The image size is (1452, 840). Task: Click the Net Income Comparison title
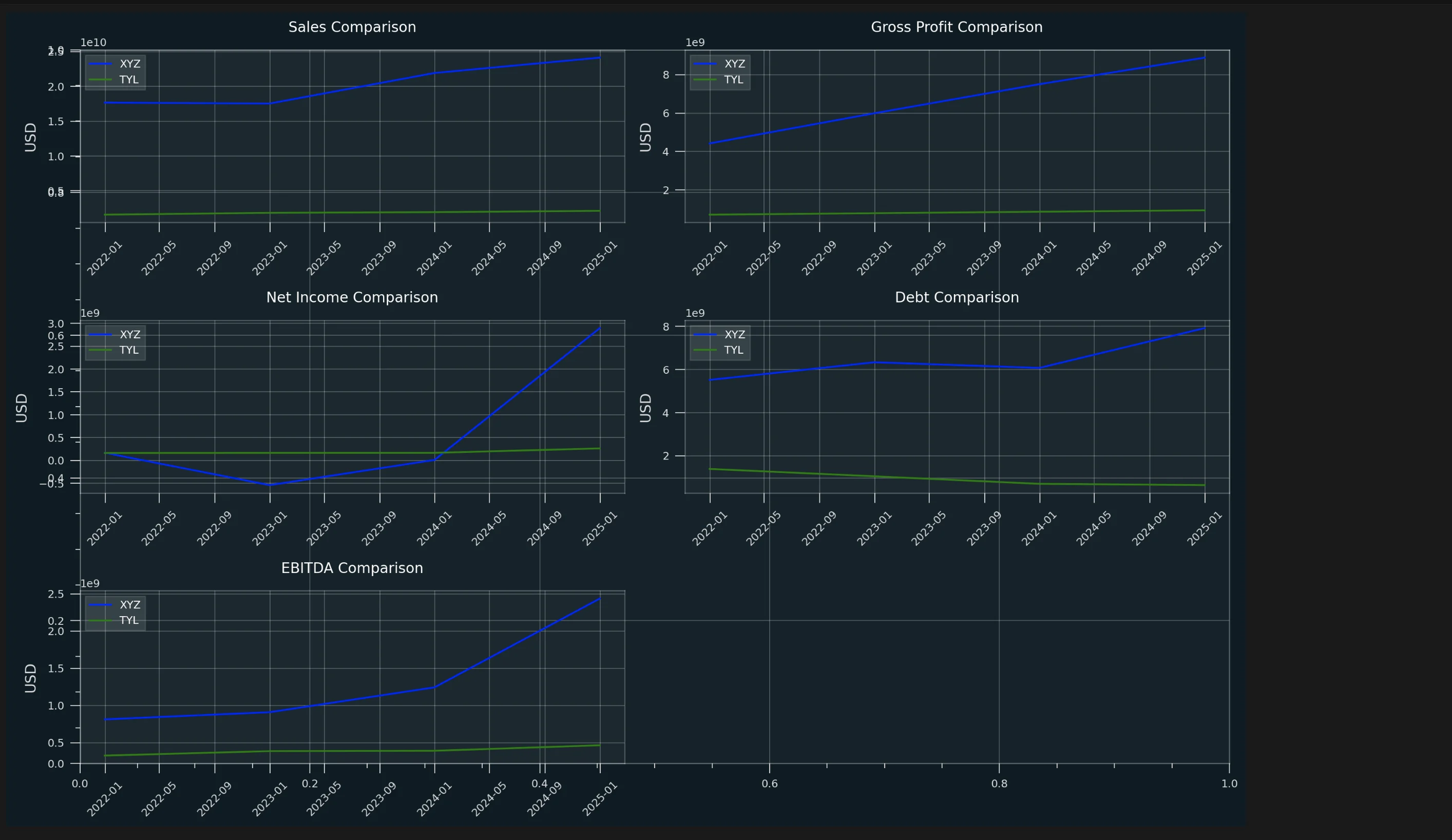(352, 297)
